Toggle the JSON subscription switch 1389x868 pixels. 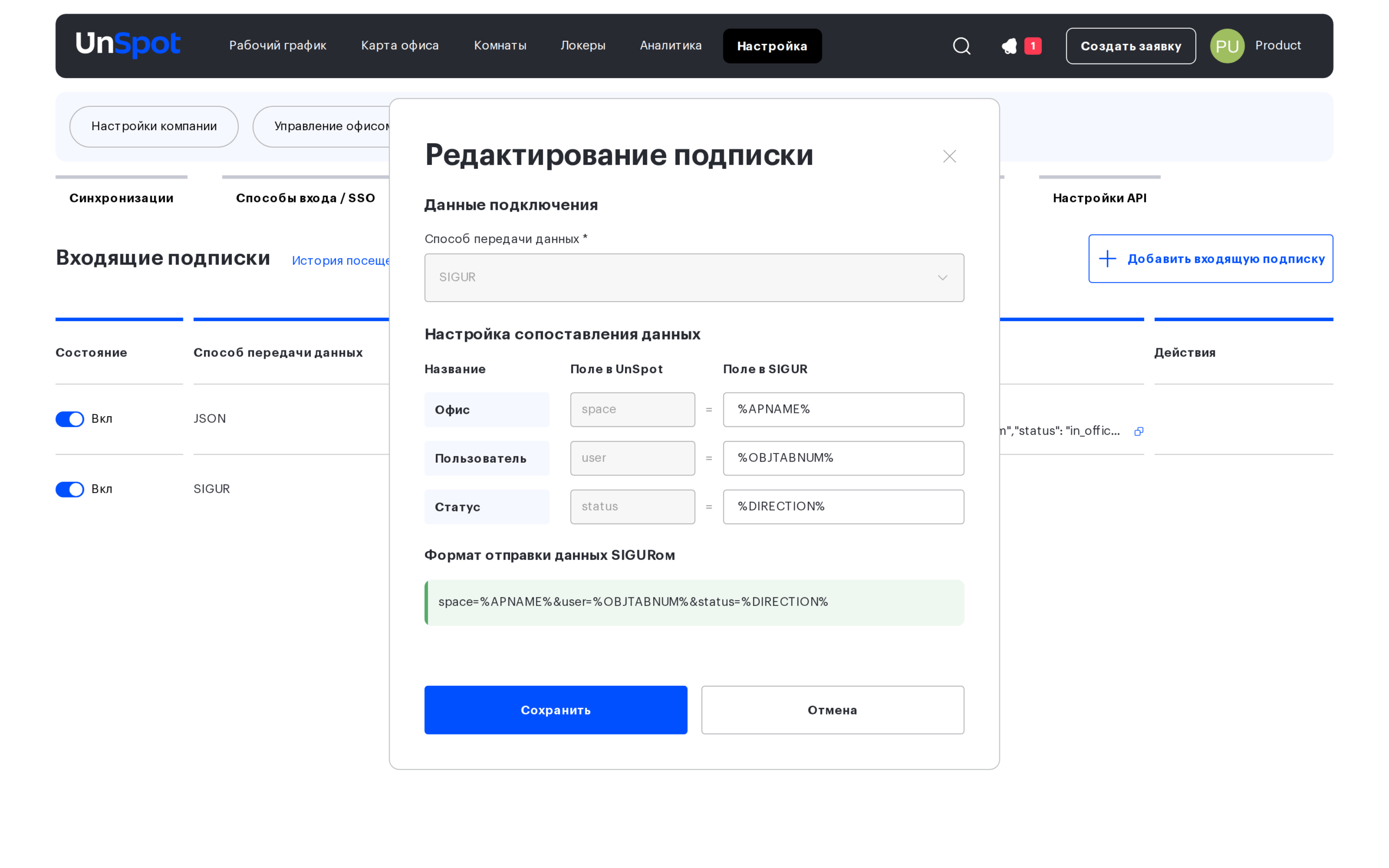click(70, 419)
